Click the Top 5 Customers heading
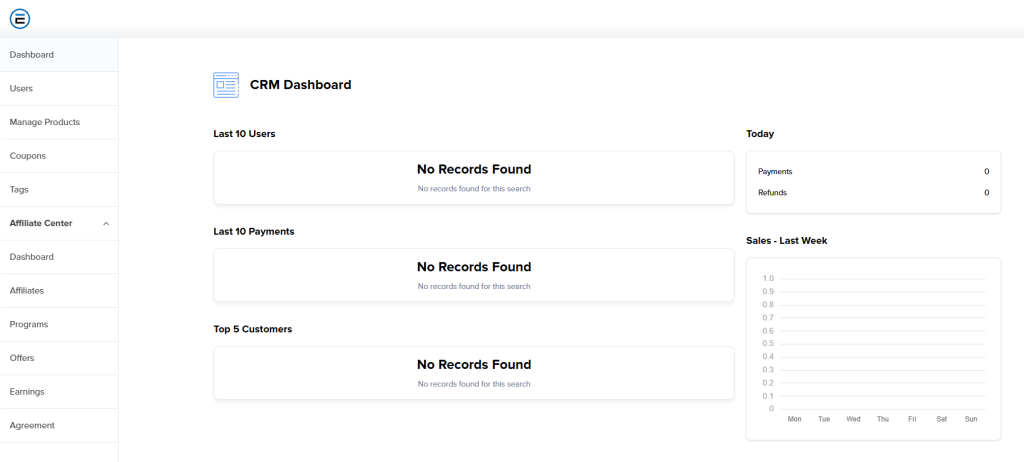The image size is (1024, 462). (x=253, y=329)
